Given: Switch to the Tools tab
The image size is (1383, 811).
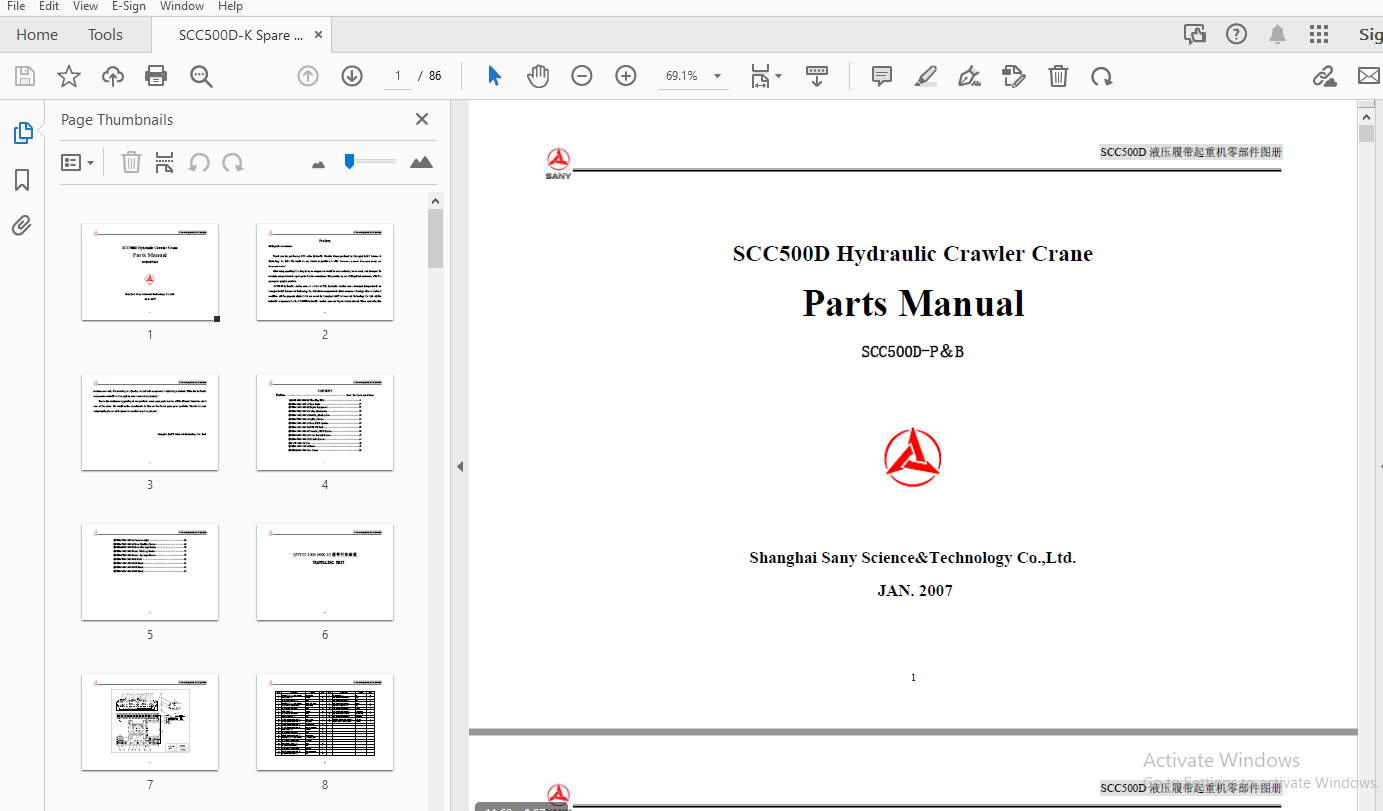Looking at the screenshot, I should click(105, 35).
